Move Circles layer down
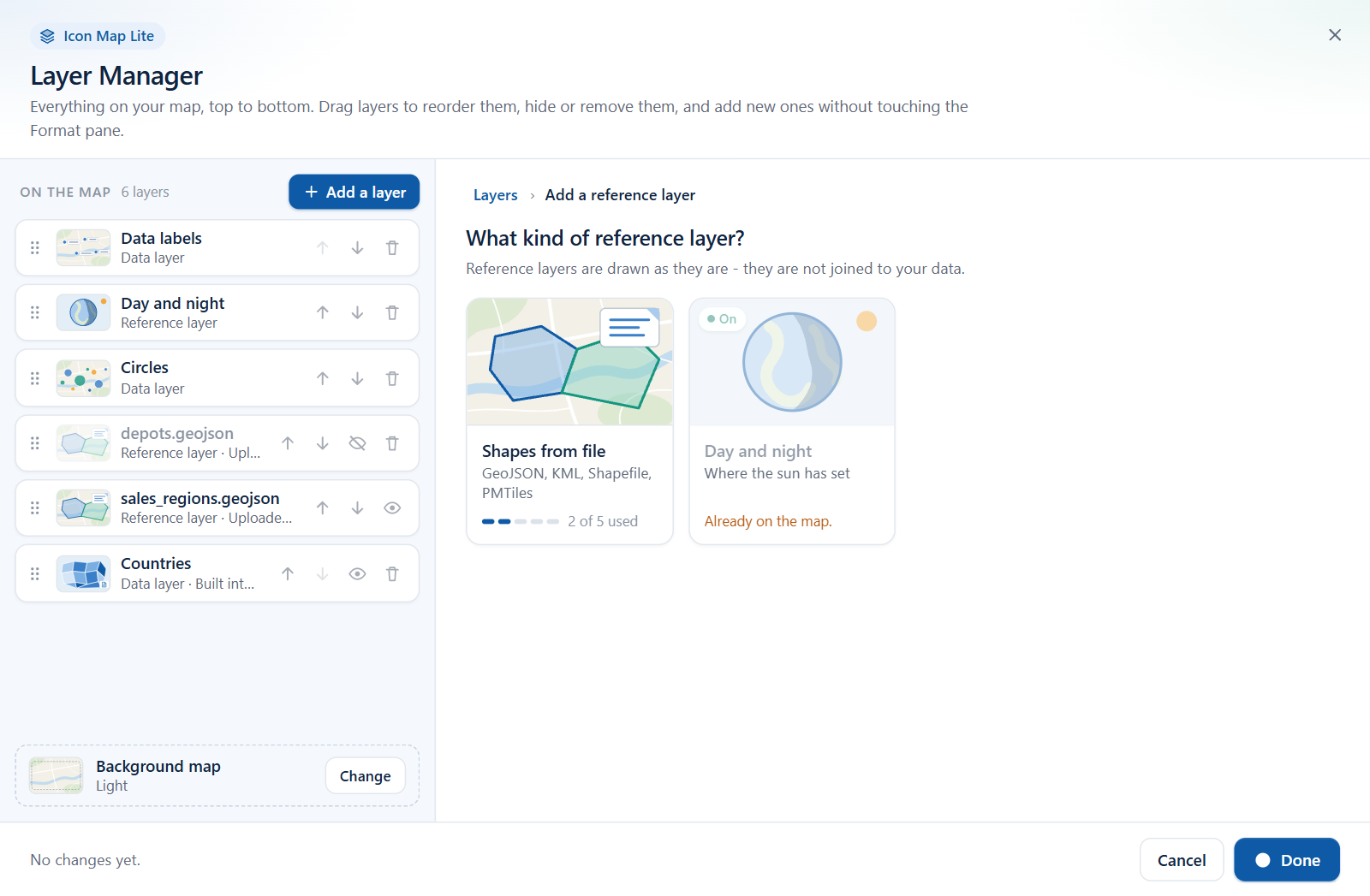The width and height of the screenshot is (1370, 896). click(357, 378)
